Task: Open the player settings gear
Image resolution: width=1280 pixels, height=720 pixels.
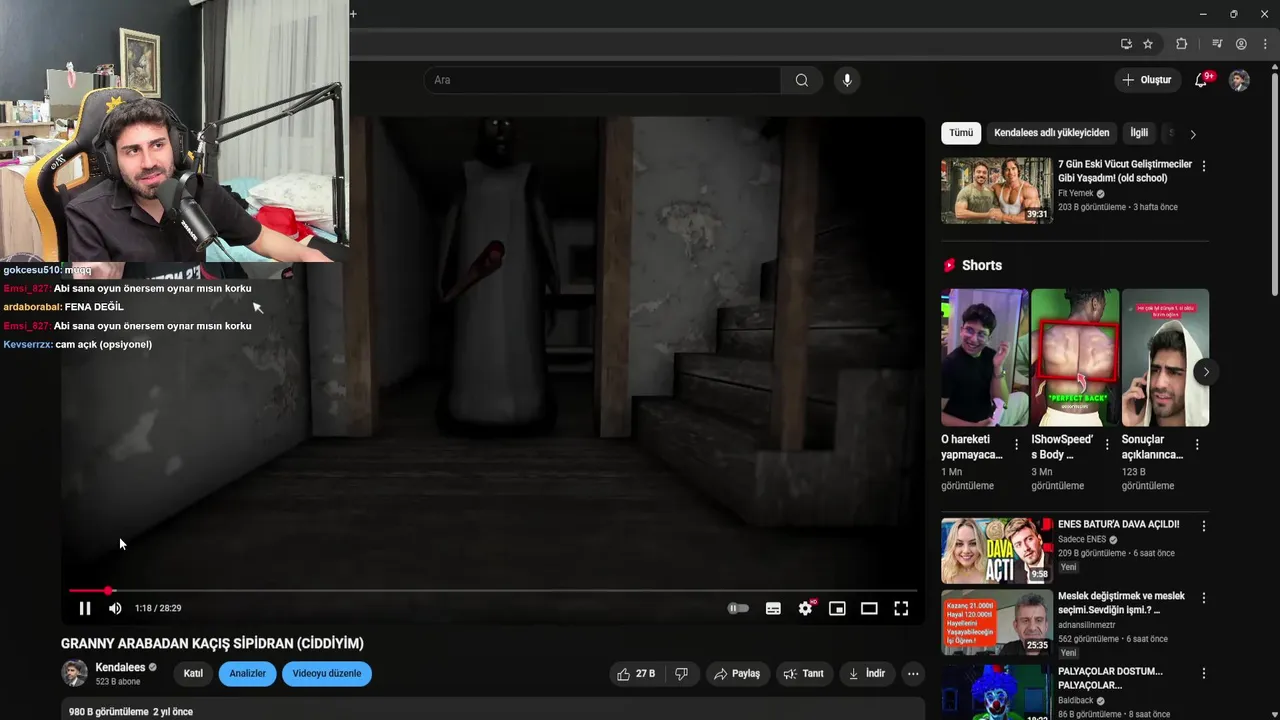Action: (805, 608)
